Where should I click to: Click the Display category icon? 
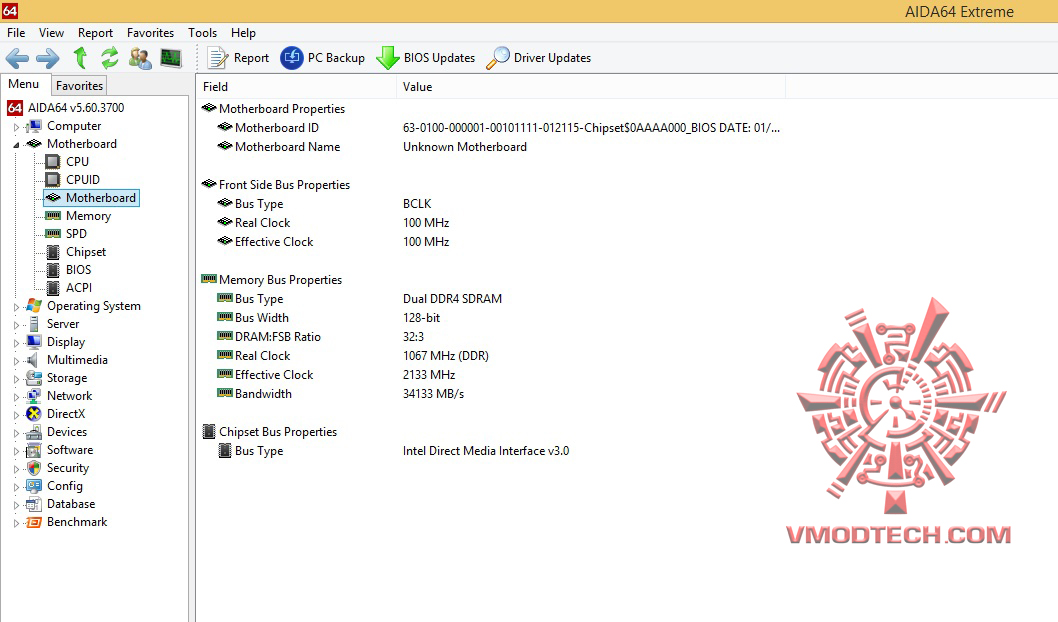[x=34, y=342]
